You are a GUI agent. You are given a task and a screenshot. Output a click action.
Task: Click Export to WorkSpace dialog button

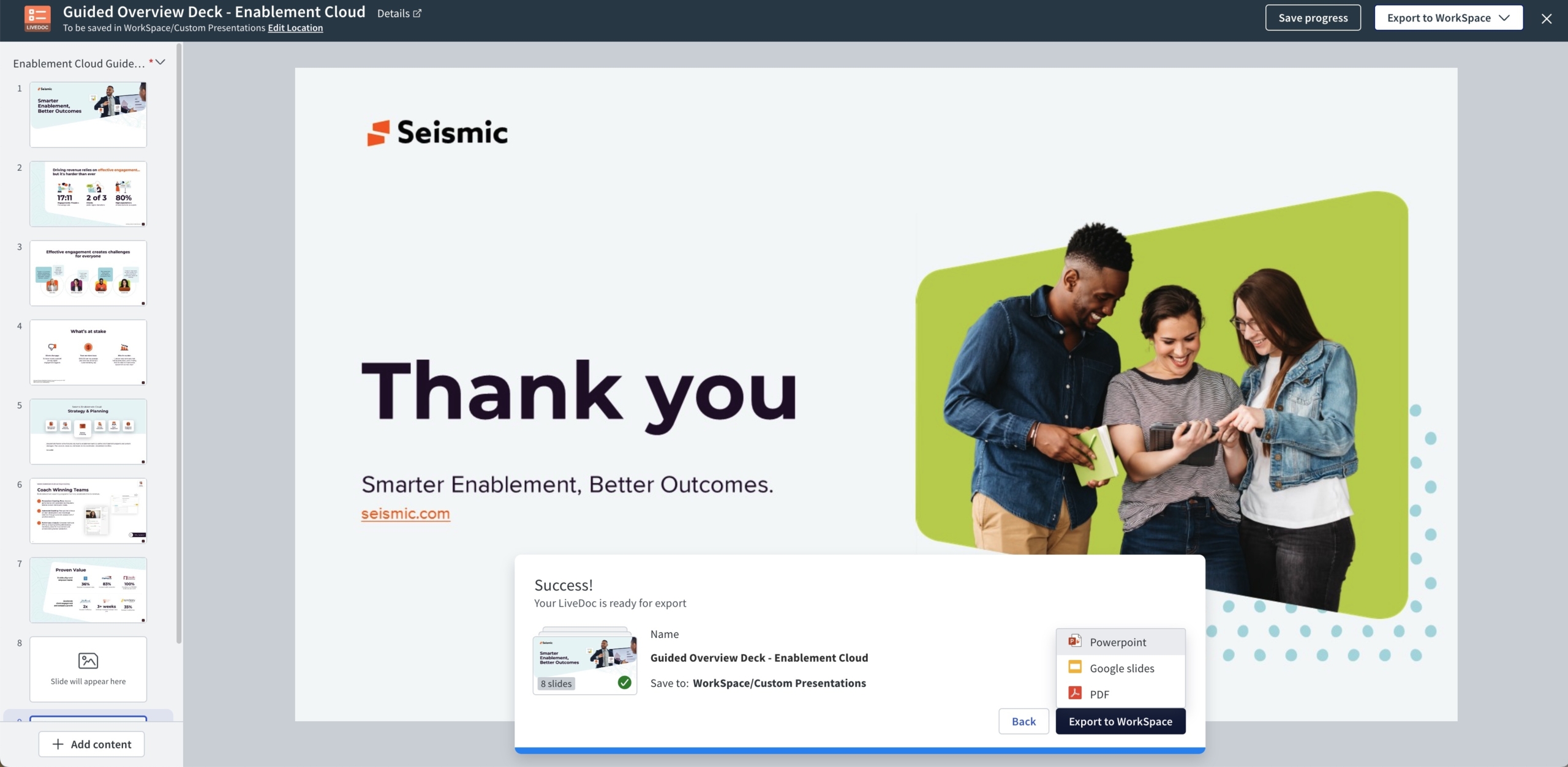pyautogui.click(x=1120, y=722)
